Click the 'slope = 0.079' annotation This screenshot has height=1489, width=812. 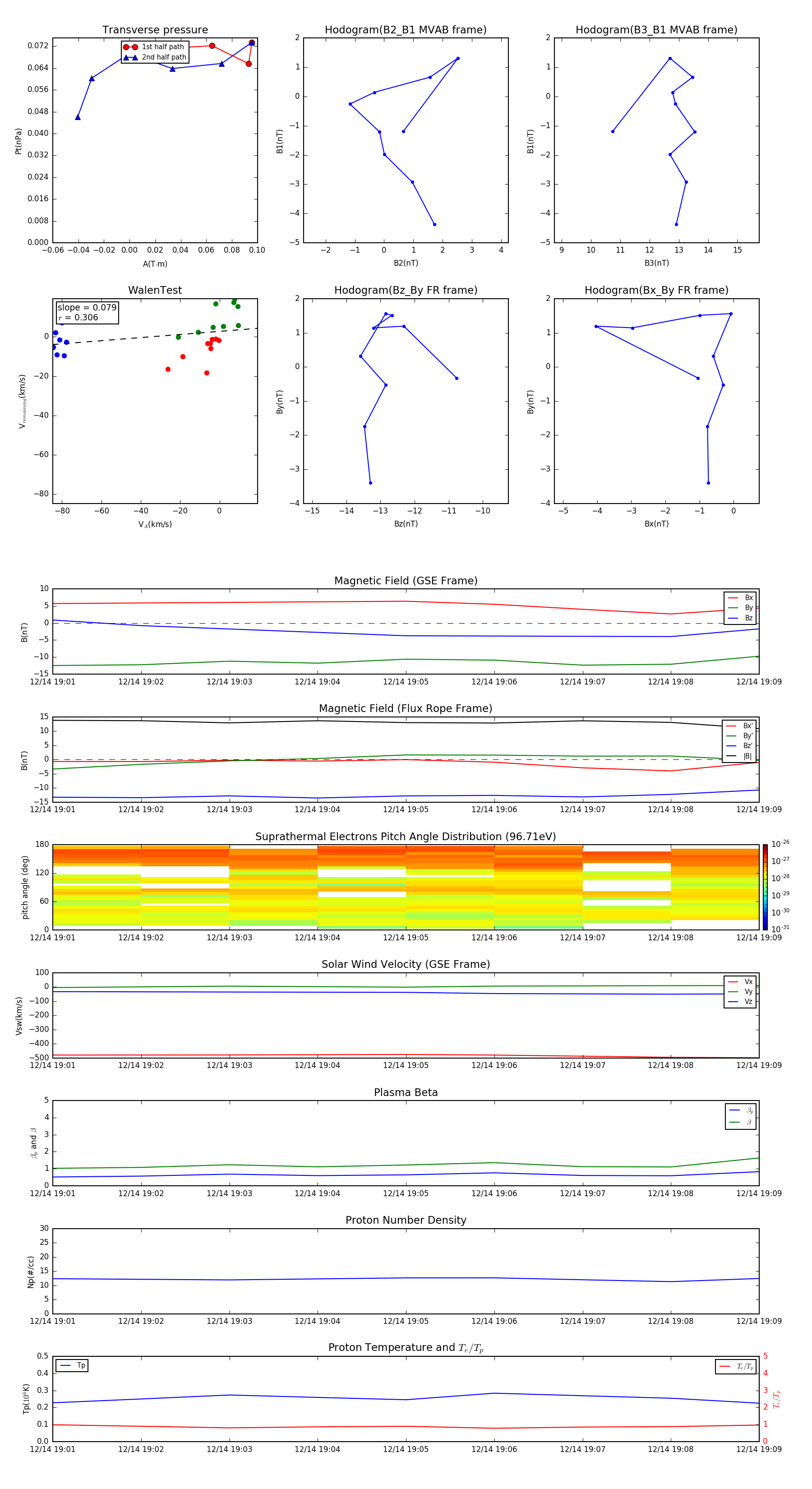pyautogui.click(x=87, y=308)
